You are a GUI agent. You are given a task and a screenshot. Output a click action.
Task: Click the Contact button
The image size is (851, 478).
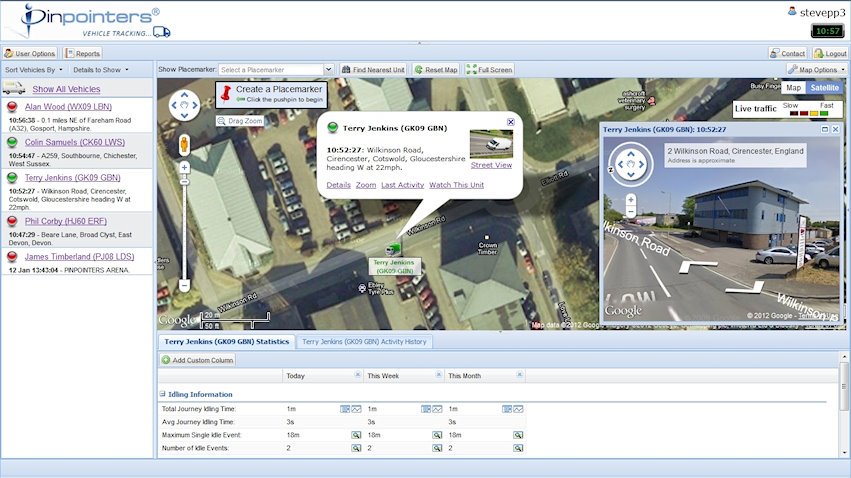click(x=788, y=53)
